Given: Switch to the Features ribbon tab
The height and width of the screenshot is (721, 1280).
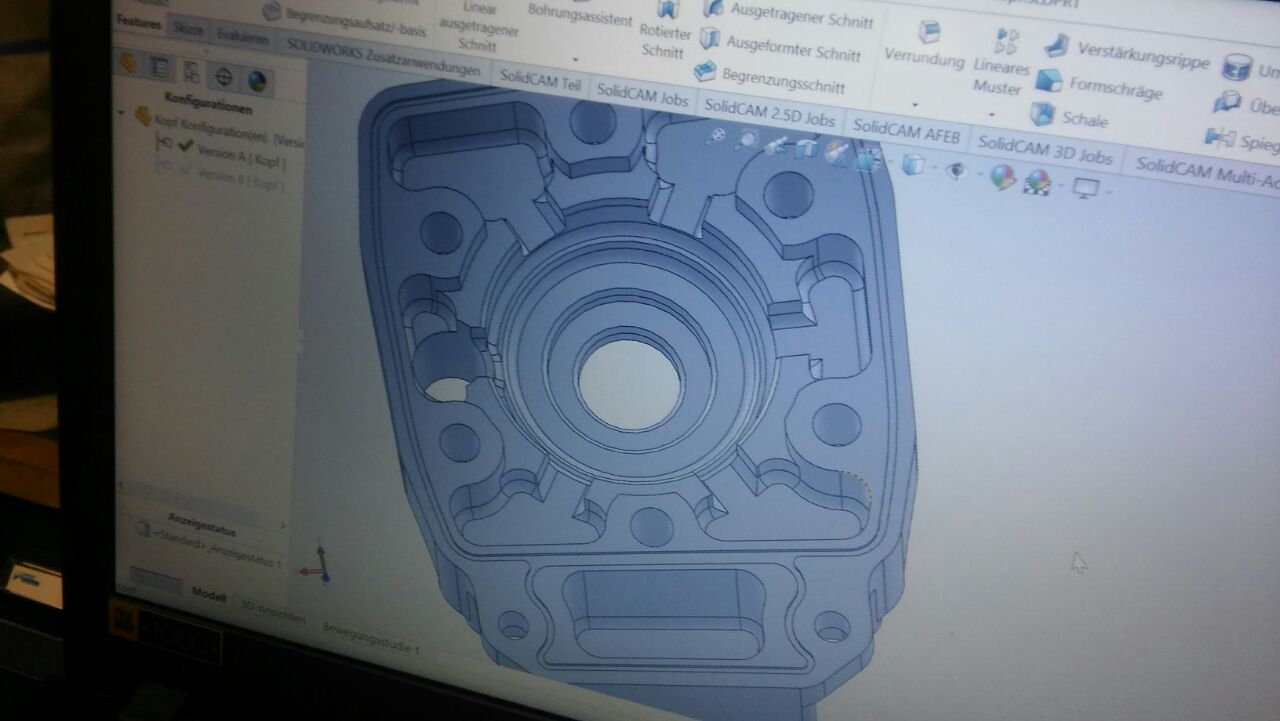Looking at the screenshot, I should pos(139,22).
